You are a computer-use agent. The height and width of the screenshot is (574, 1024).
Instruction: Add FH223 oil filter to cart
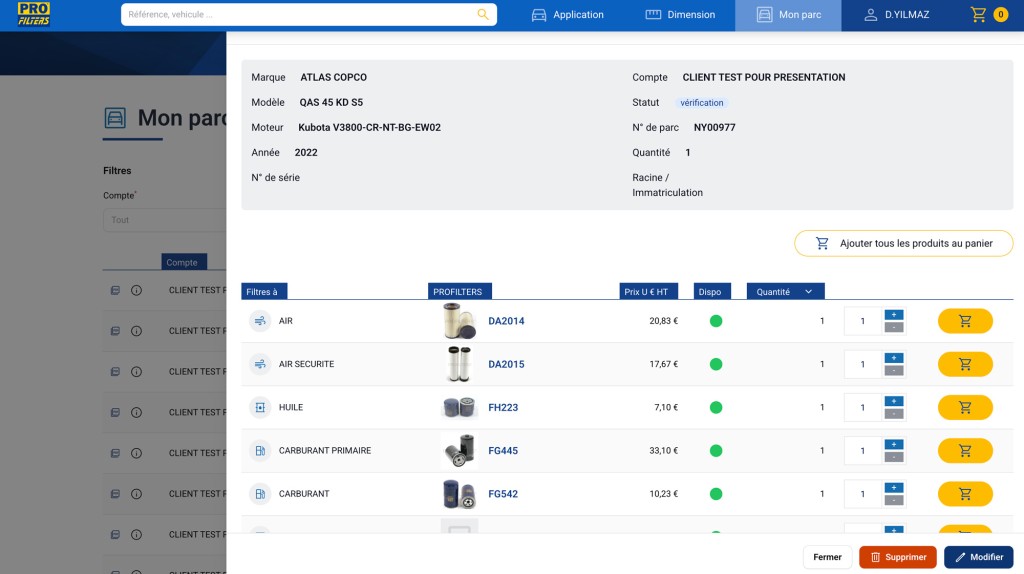965,407
